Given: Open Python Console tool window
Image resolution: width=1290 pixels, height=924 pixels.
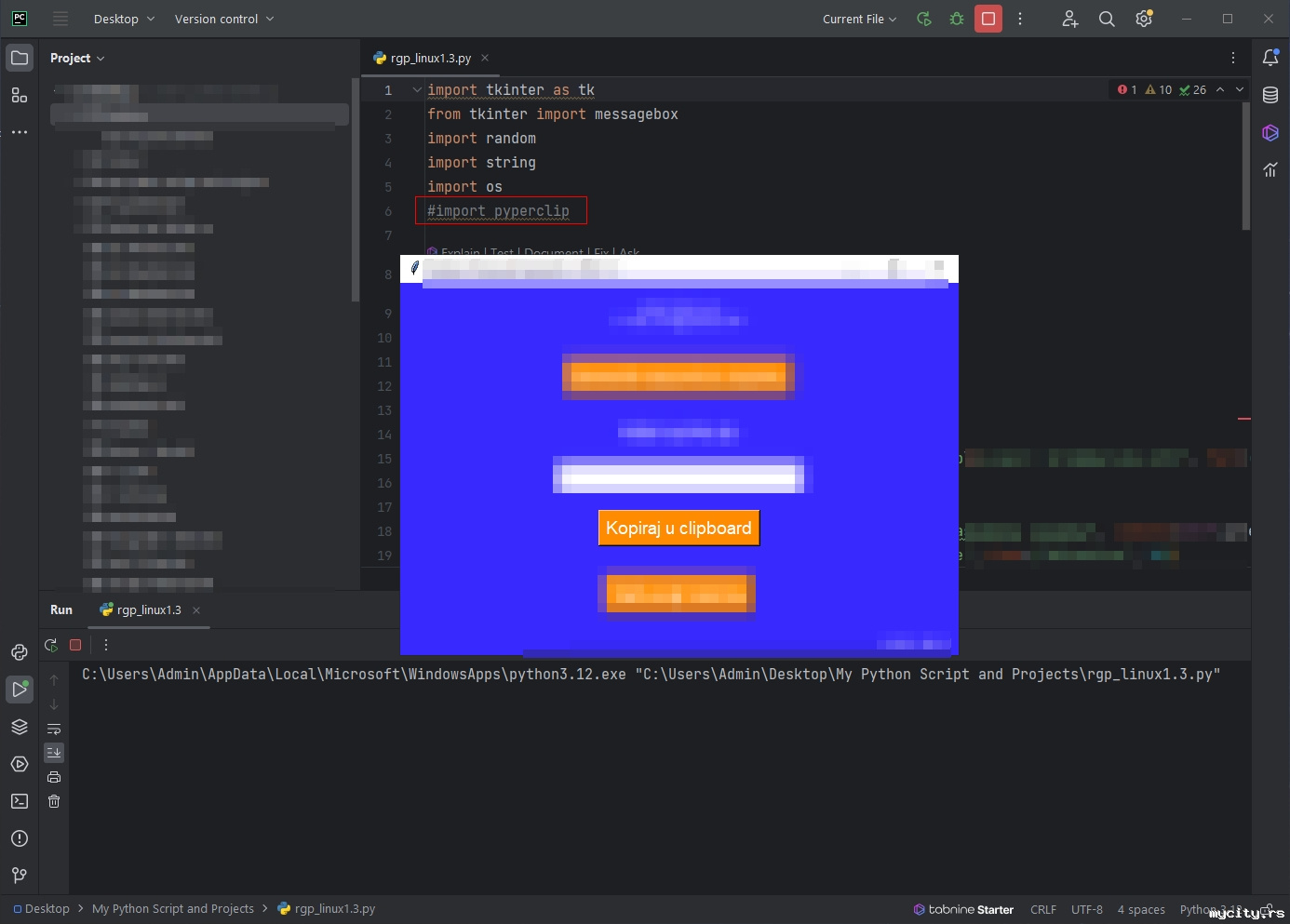Looking at the screenshot, I should coord(20,652).
